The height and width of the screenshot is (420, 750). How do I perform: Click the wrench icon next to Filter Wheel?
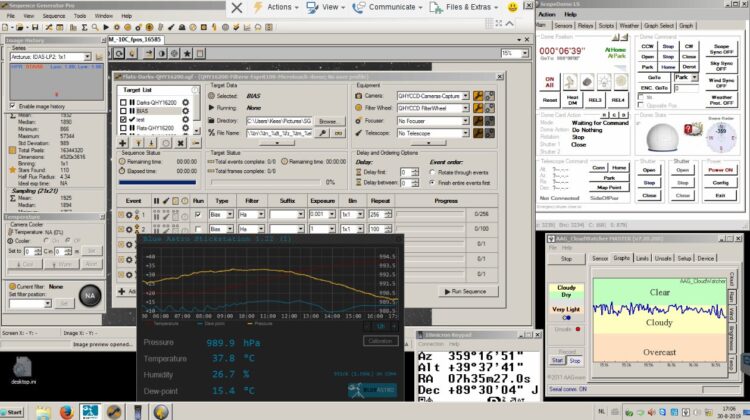(478, 108)
